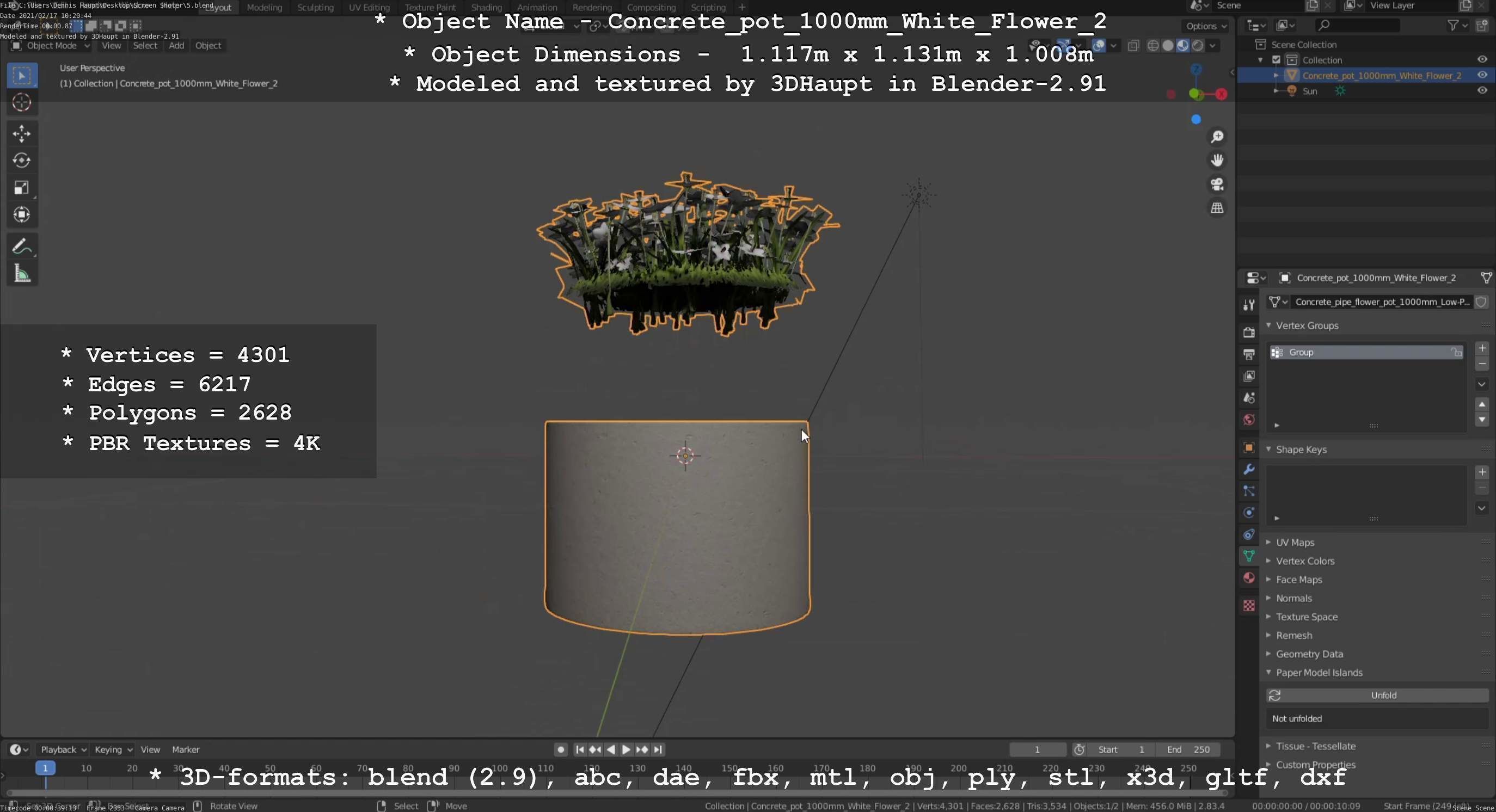Open the Tool properties tab
Viewport: 1496px width, 812px height.
(1249, 304)
